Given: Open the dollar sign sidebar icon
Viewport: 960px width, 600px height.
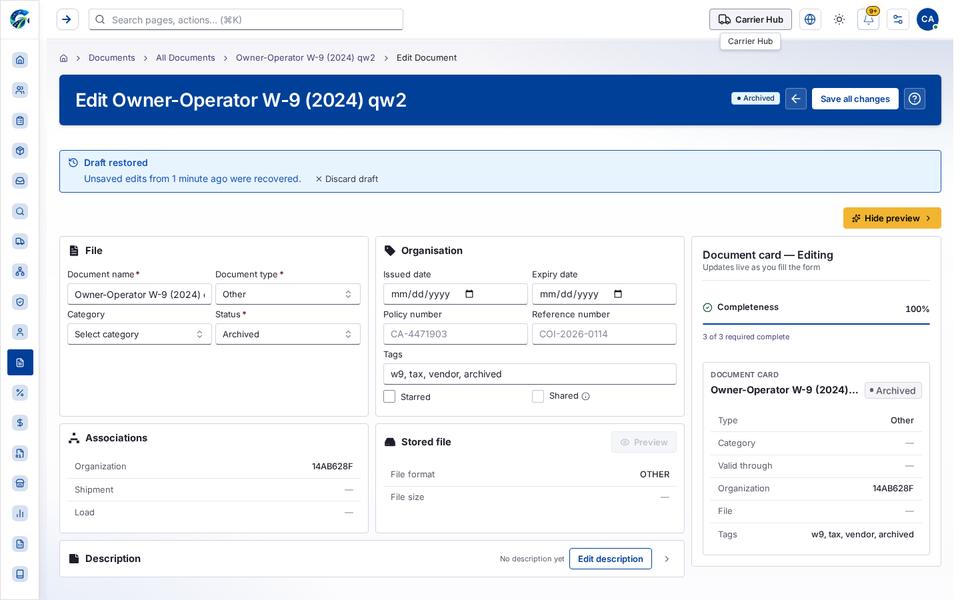Looking at the screenshot, I should point(20,422).
